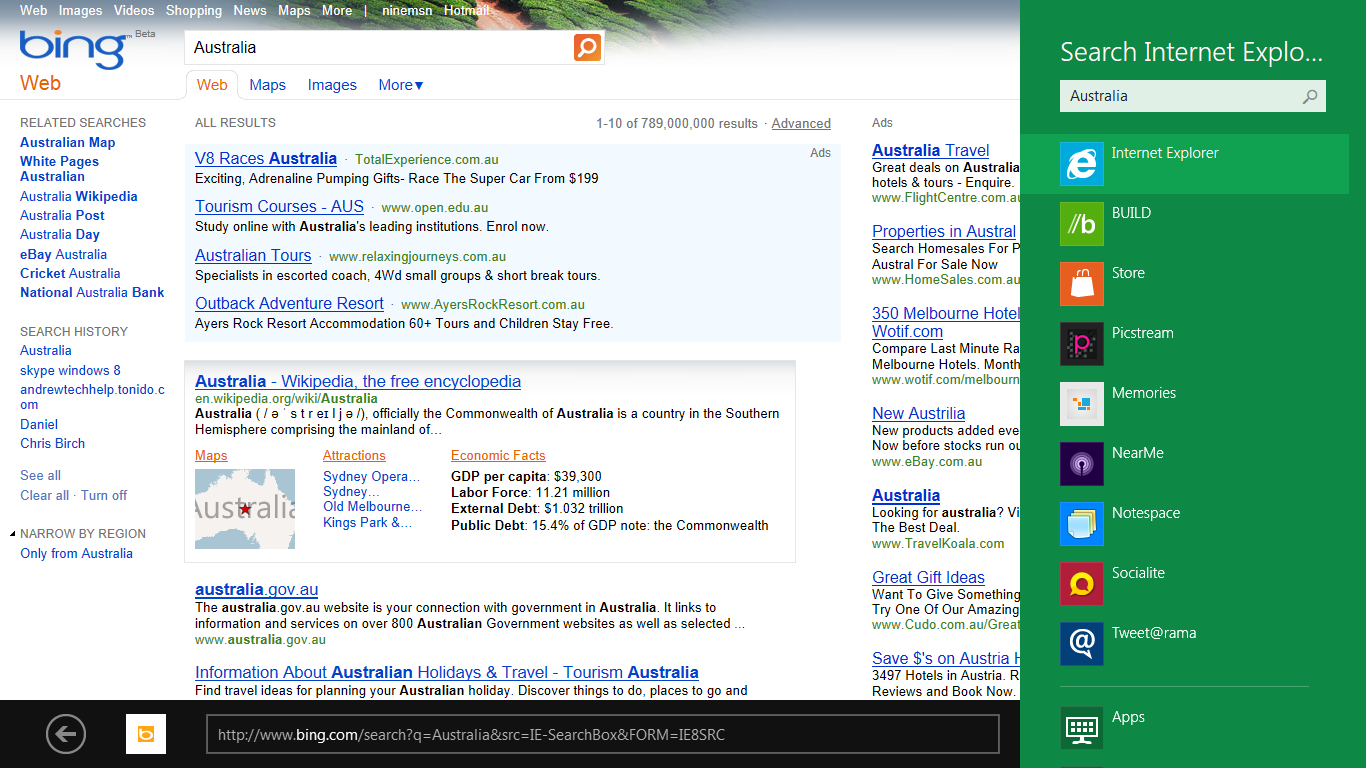Open the Economic Facts heading link
Screen dimensions: 1366x768
[x=498, y=455]
